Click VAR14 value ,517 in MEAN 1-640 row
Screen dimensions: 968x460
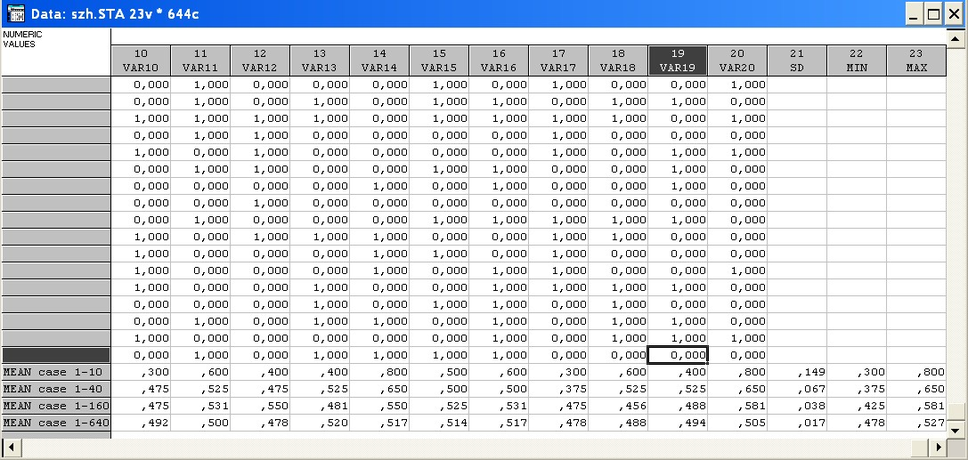coord(380,423)
